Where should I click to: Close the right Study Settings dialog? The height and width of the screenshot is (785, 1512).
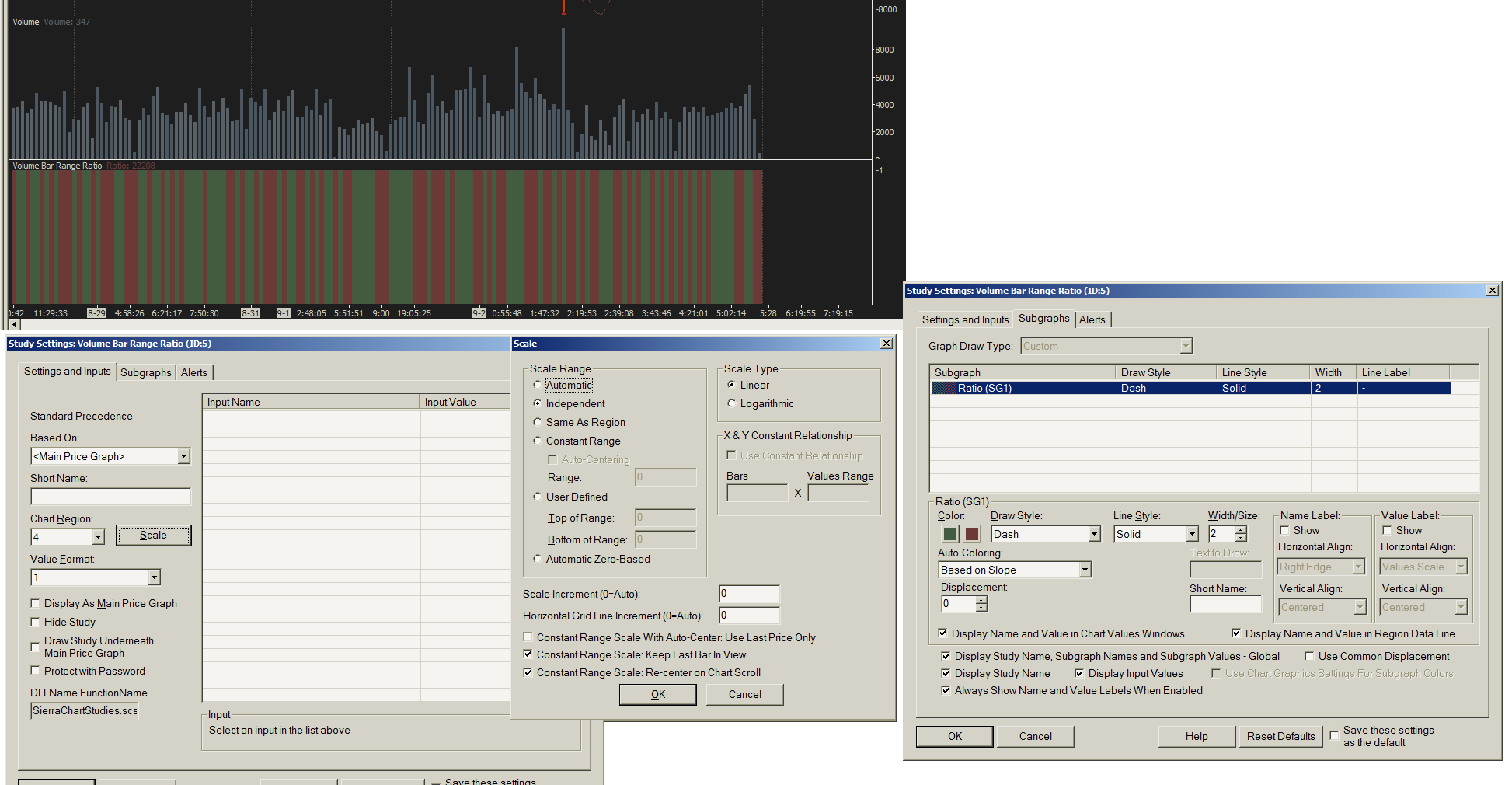[x=1492, y=291]
